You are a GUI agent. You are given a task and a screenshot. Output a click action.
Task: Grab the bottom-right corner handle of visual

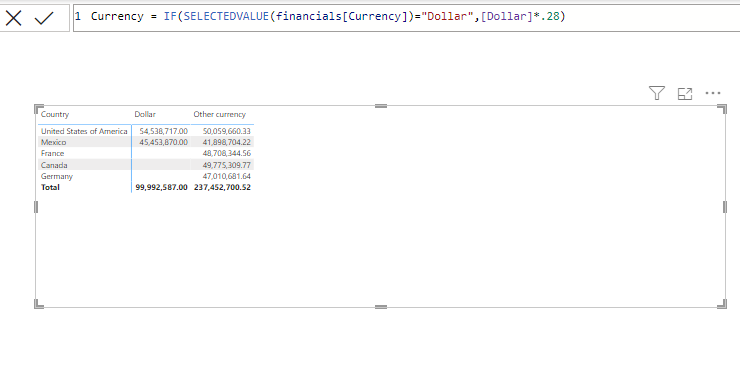click(722, 304)
